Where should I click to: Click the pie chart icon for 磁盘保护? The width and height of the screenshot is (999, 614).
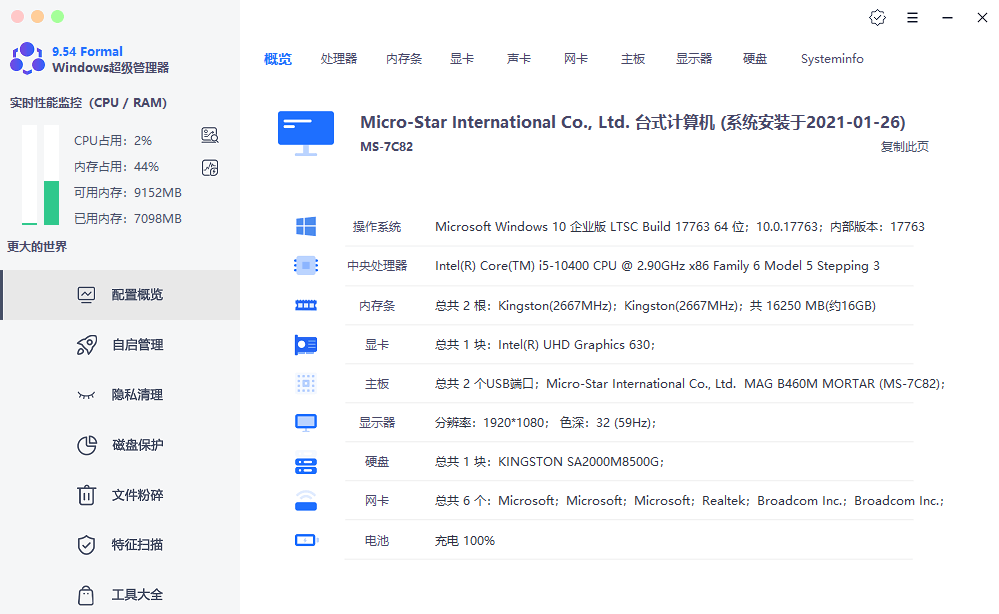point(87,445)
